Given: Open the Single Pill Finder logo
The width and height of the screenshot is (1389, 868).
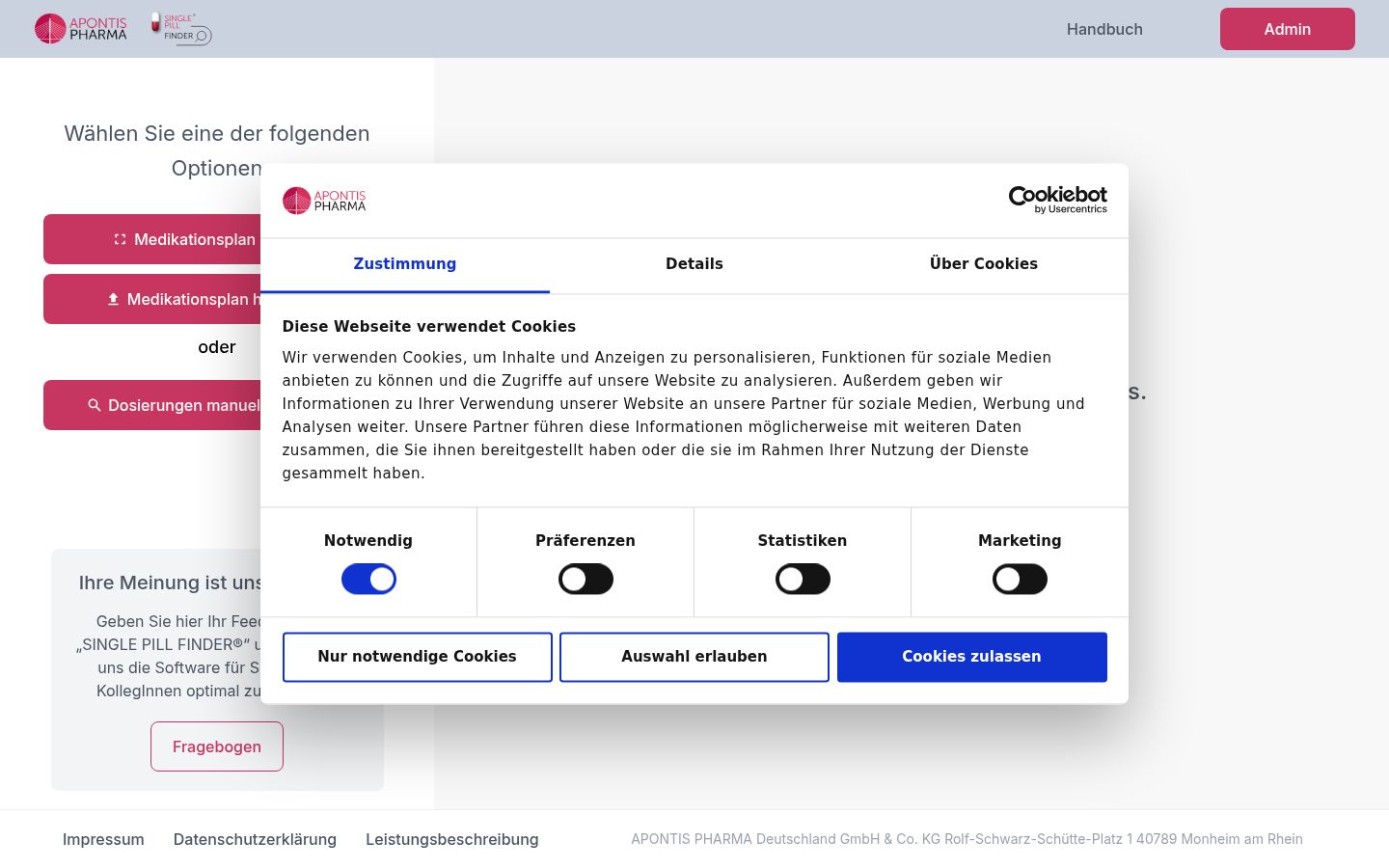Looking at the screenshot, I should (x=181, y=29).
